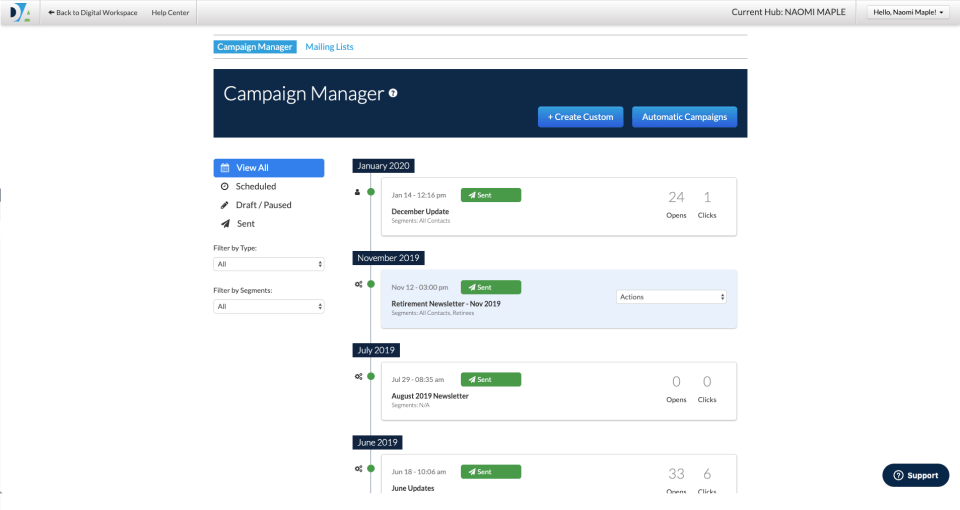Click the paper plane icon beside Sent filter
Image resolution: width=960 pixels, height=510 pixels.
coord(225,223)
